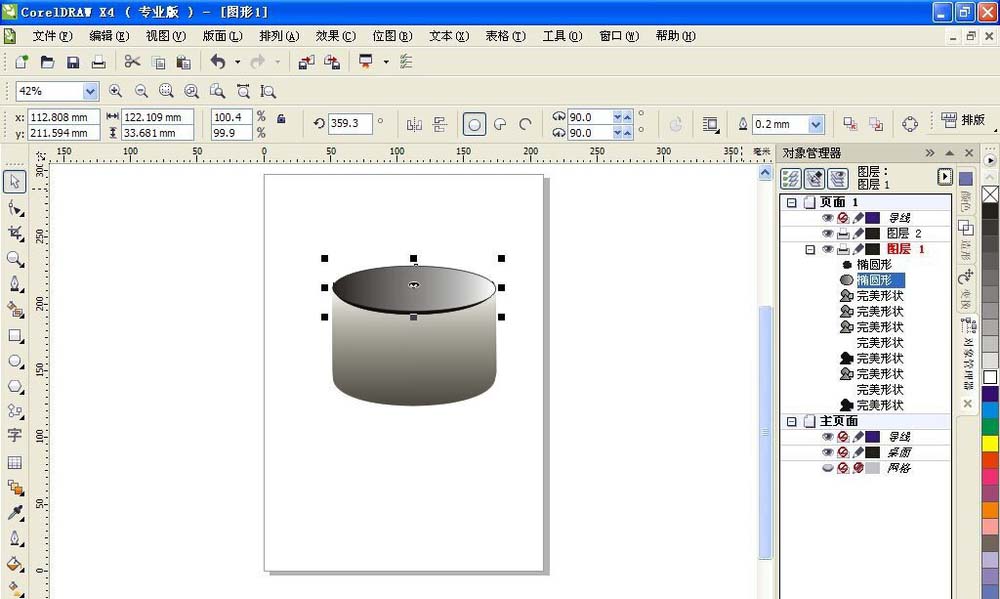Open the 效果(C) menu
The height and width of the screenshot is (599, 1000).
click(335, 36)
